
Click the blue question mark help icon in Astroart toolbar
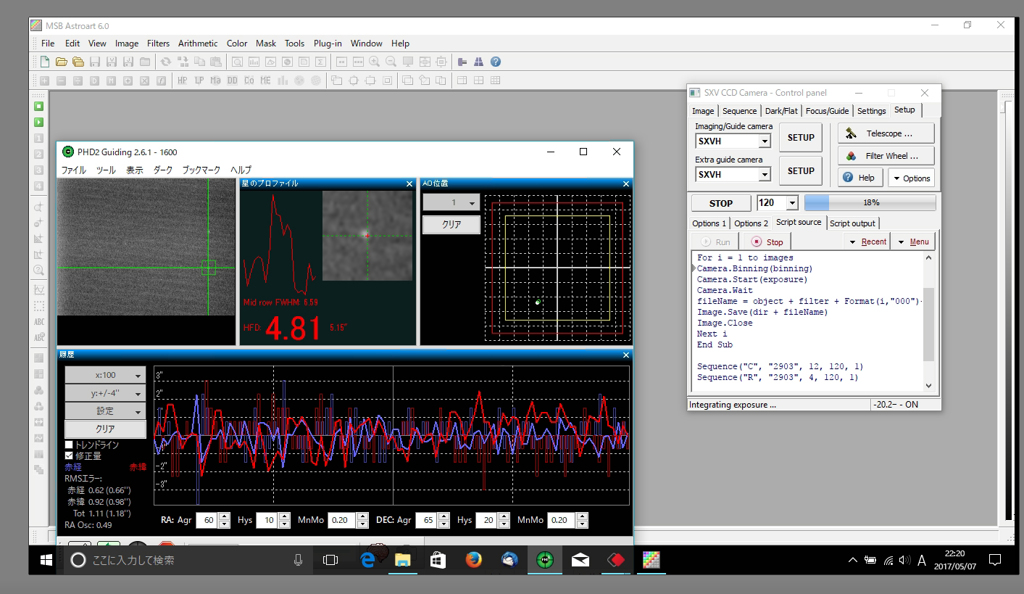click(x=496, y=62)
